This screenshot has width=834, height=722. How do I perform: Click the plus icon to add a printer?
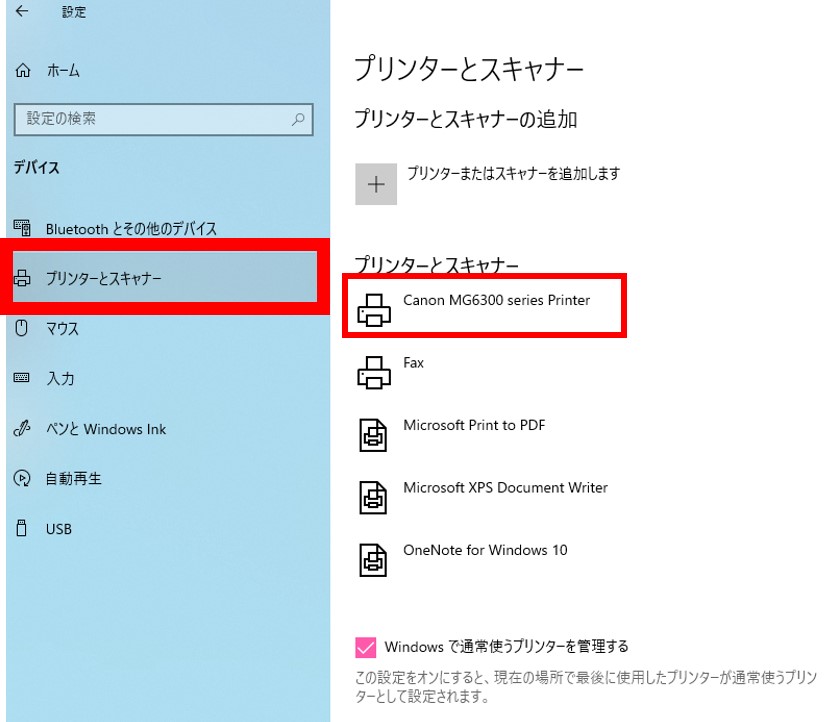376,184
